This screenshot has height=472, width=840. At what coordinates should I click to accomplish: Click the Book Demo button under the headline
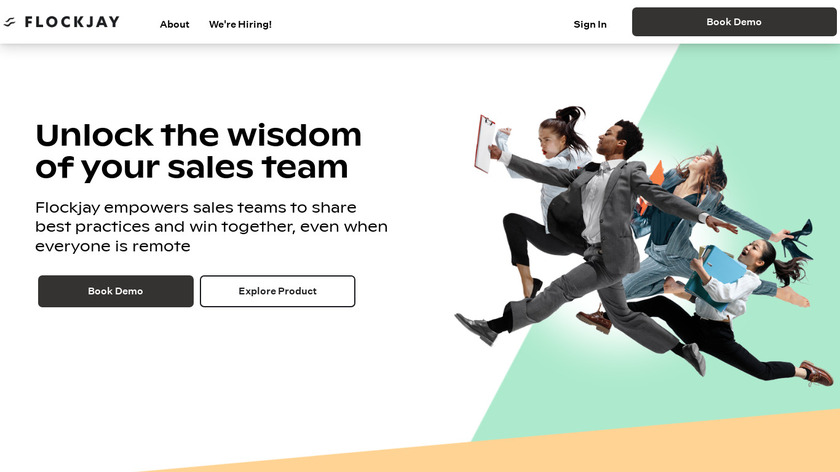(116, 291)
